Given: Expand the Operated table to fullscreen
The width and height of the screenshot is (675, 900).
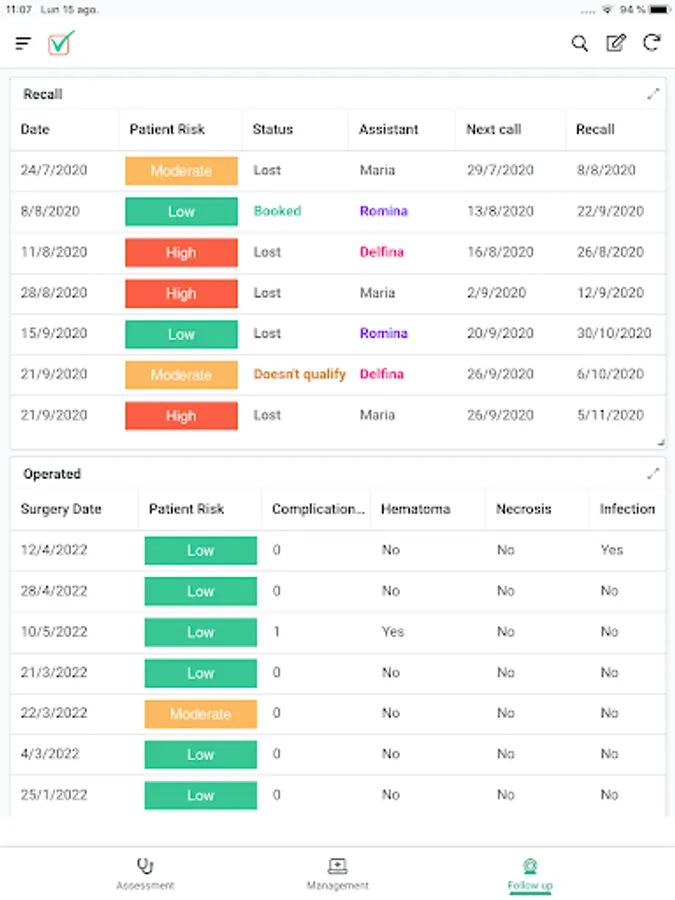Looking at the screenshot, I should pyautogui.click(x=653, y=474).
